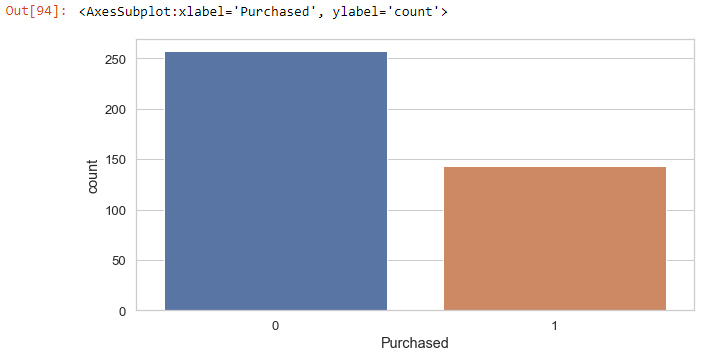Click the gap between the two bars
The width and height of the screenshot is (710, 361).
(x=415, y=236)
